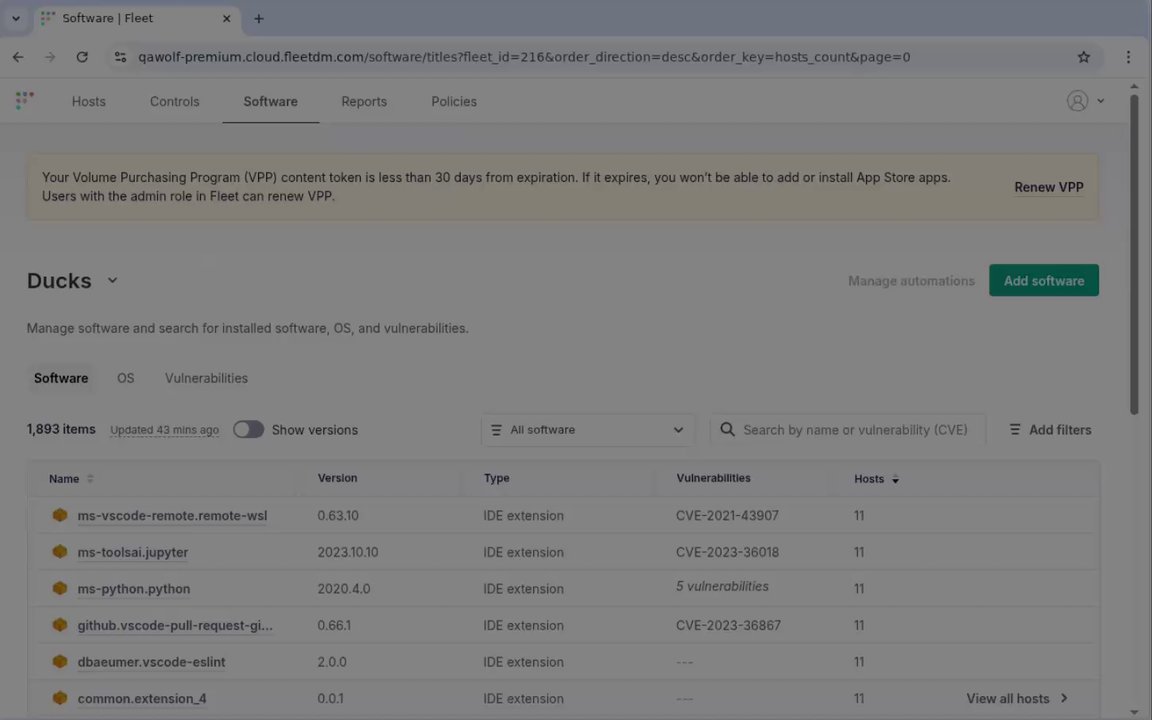Viewport: 1152px width, 720px height.
Task: Select the Software nav item
Action: (x=270, y=101)
